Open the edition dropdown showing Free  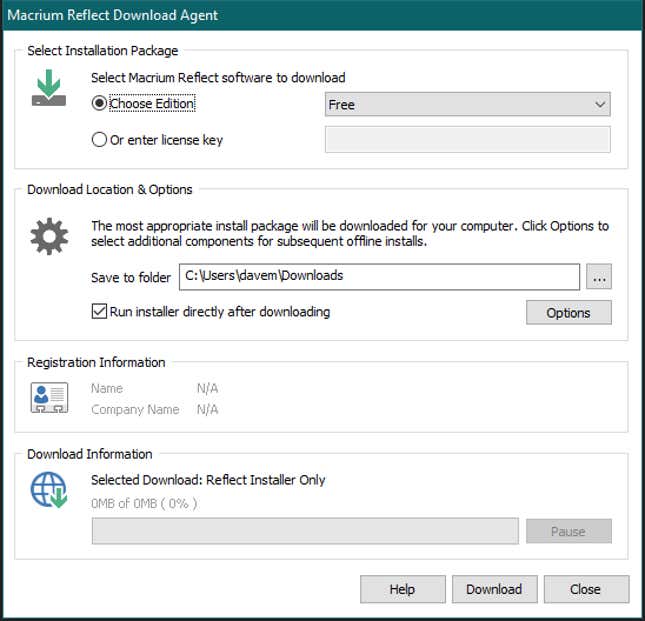(x=467, y=104)
